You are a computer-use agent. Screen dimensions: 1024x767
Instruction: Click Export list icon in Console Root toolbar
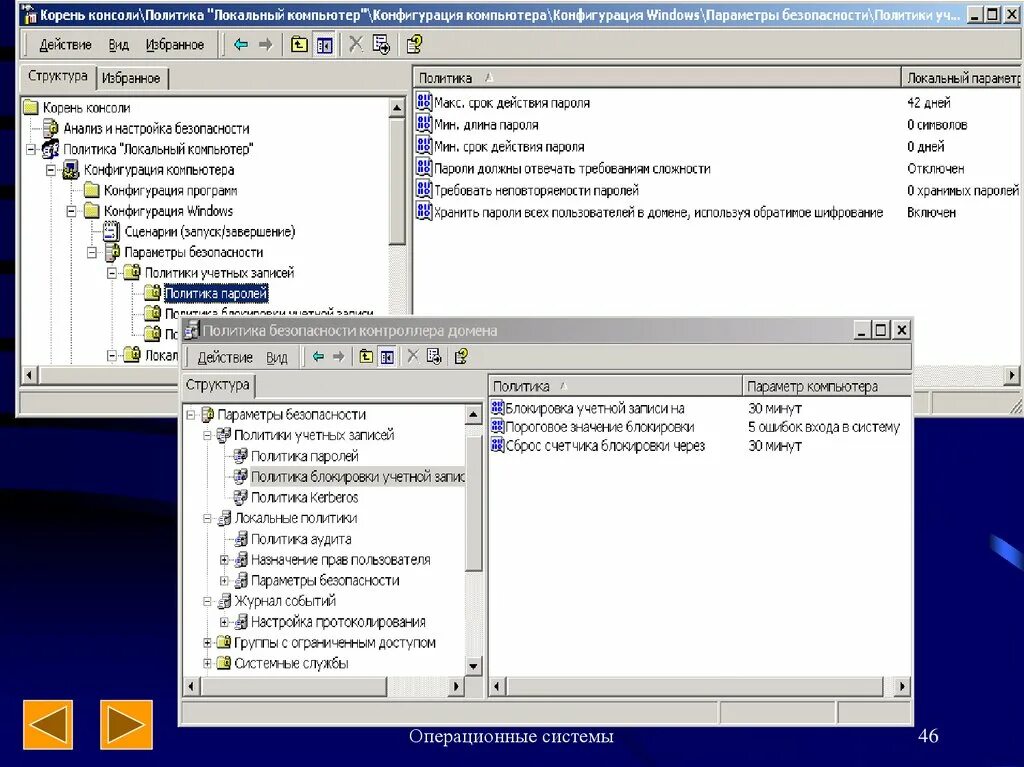[381, 44]
